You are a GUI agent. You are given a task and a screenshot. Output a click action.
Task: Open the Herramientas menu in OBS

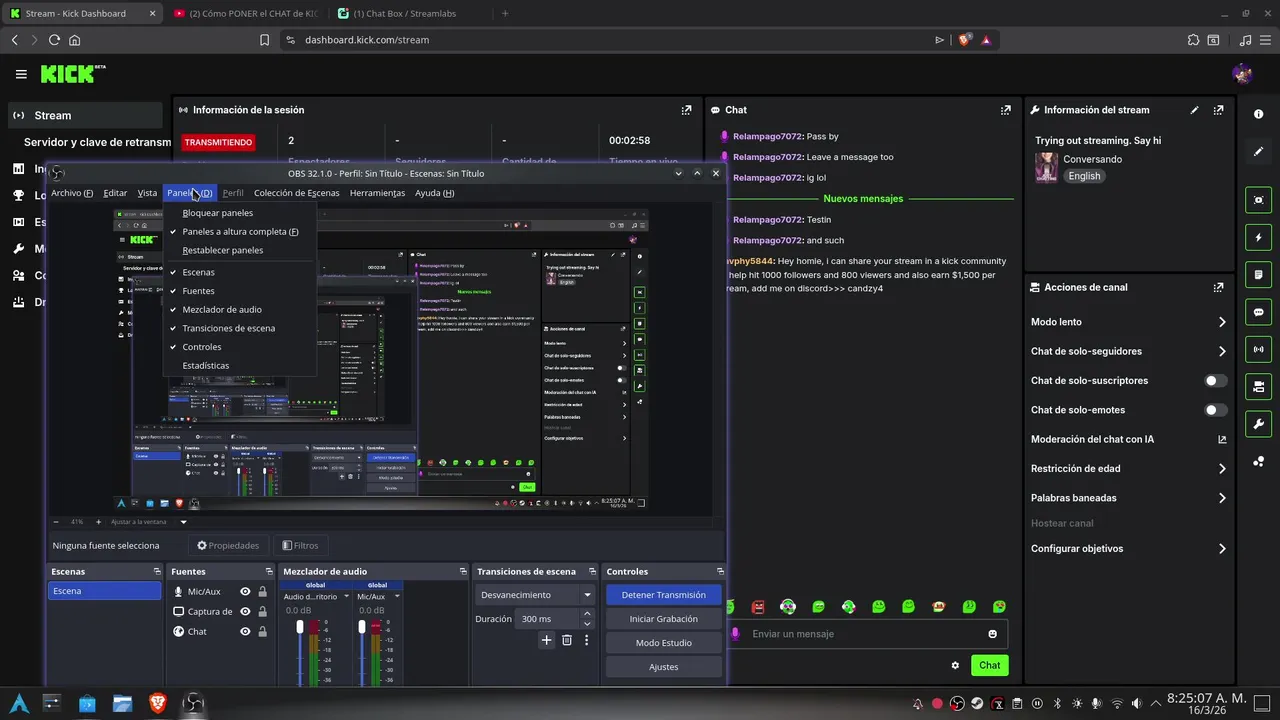click(377, 193)
